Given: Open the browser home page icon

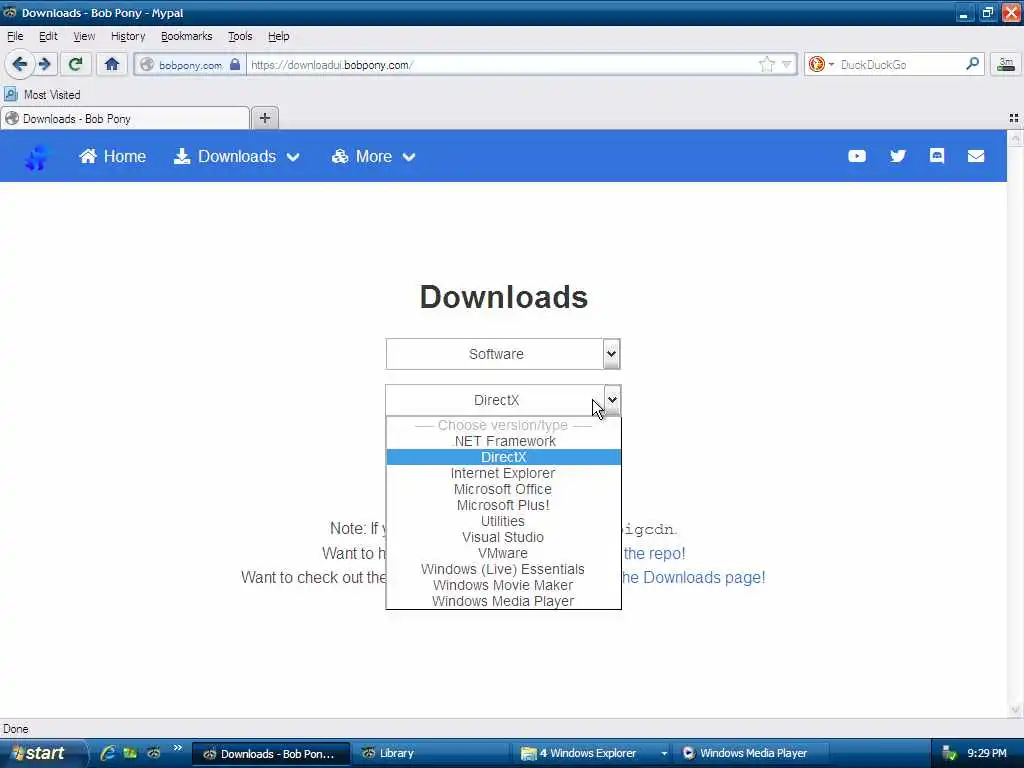Looking at the screenshot, I should (x=112, y=64).
